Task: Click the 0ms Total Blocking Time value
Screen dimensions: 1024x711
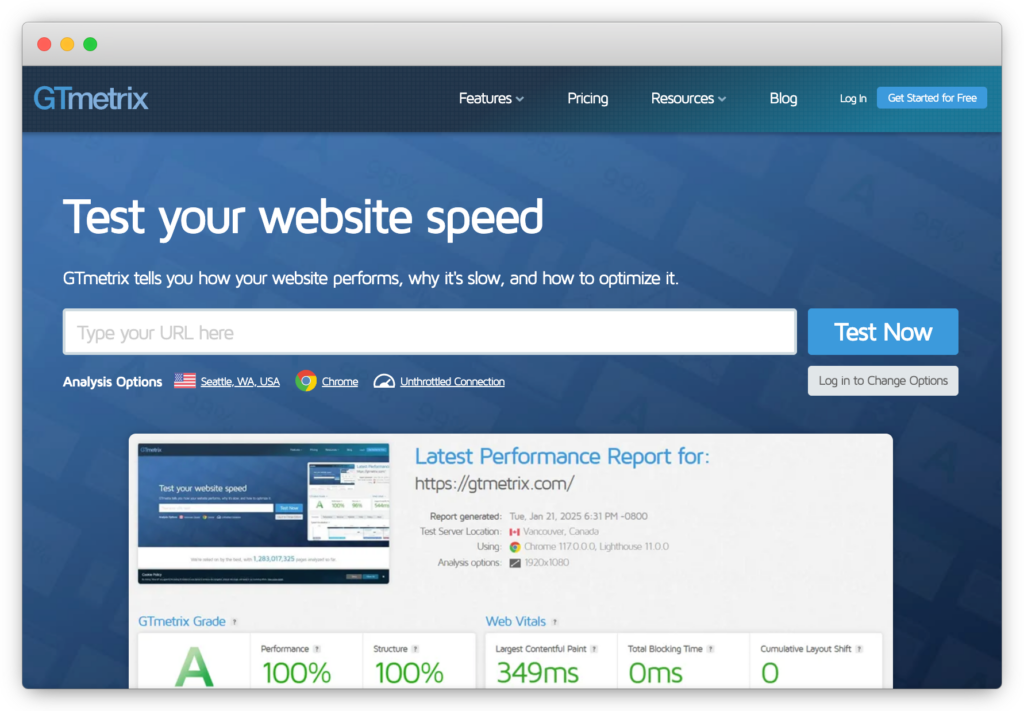Action: click(x=655, y=672)
